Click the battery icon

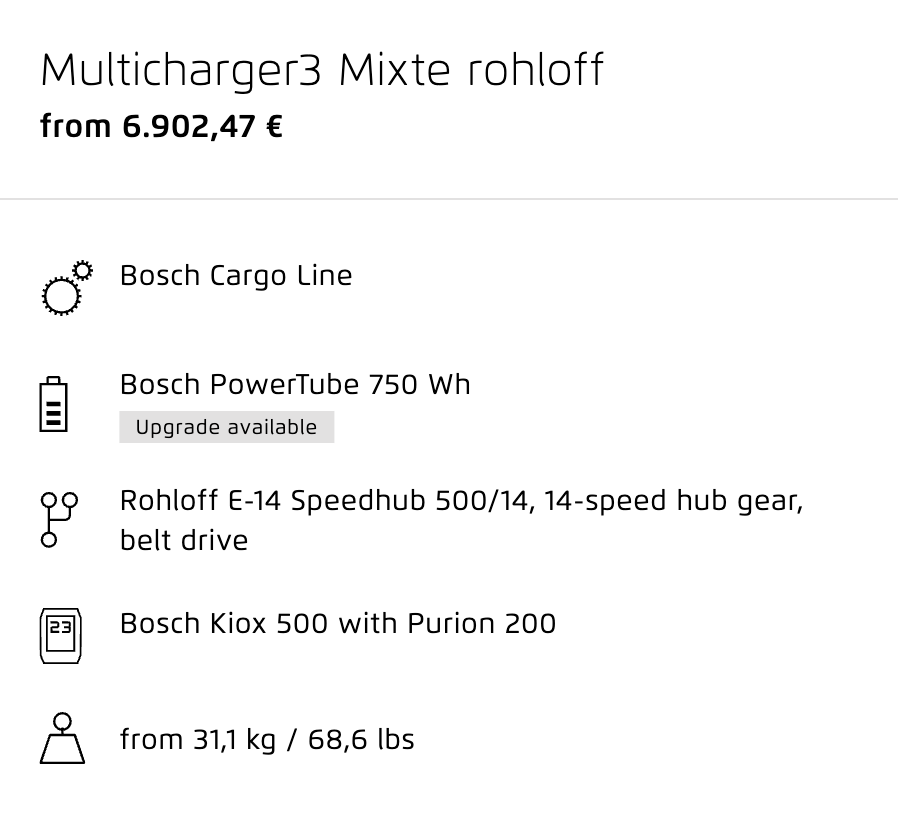tap(53, 404)
